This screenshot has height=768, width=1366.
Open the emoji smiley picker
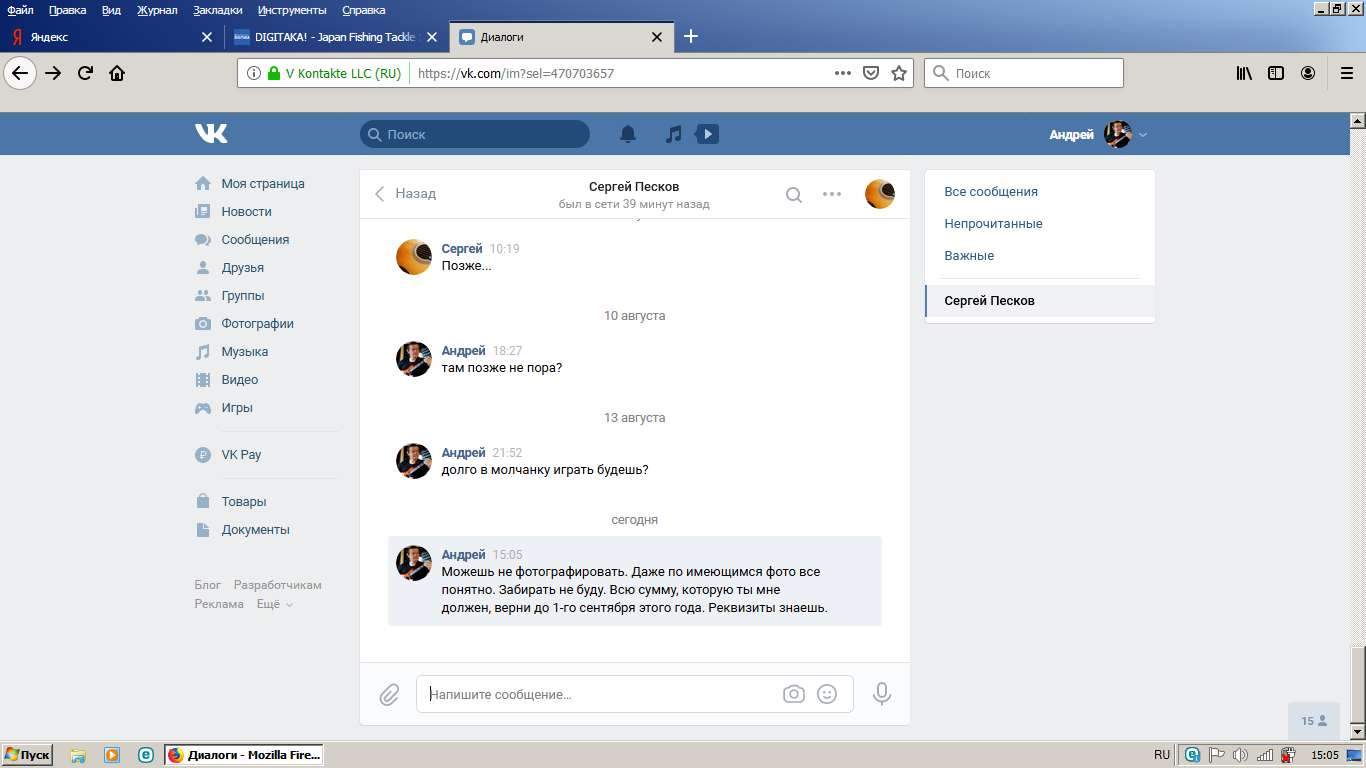(x=827, y=694)
